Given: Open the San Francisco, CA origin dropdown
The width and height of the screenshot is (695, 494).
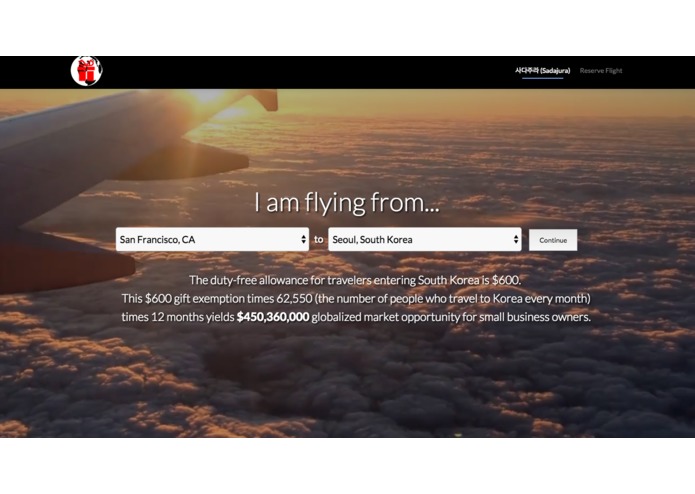Looking at the screenshot, I should coord(212,239).
